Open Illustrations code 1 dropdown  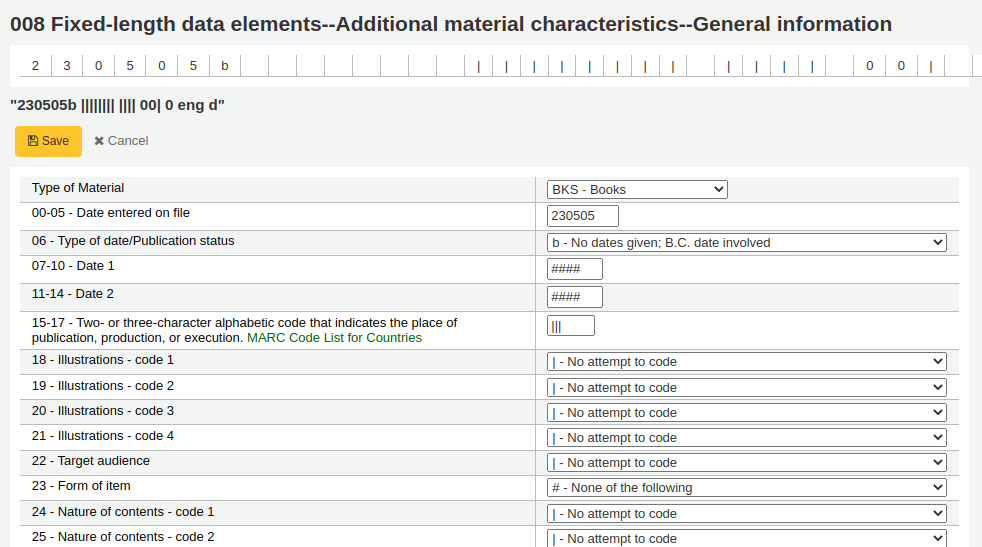(x=747, y=362)
